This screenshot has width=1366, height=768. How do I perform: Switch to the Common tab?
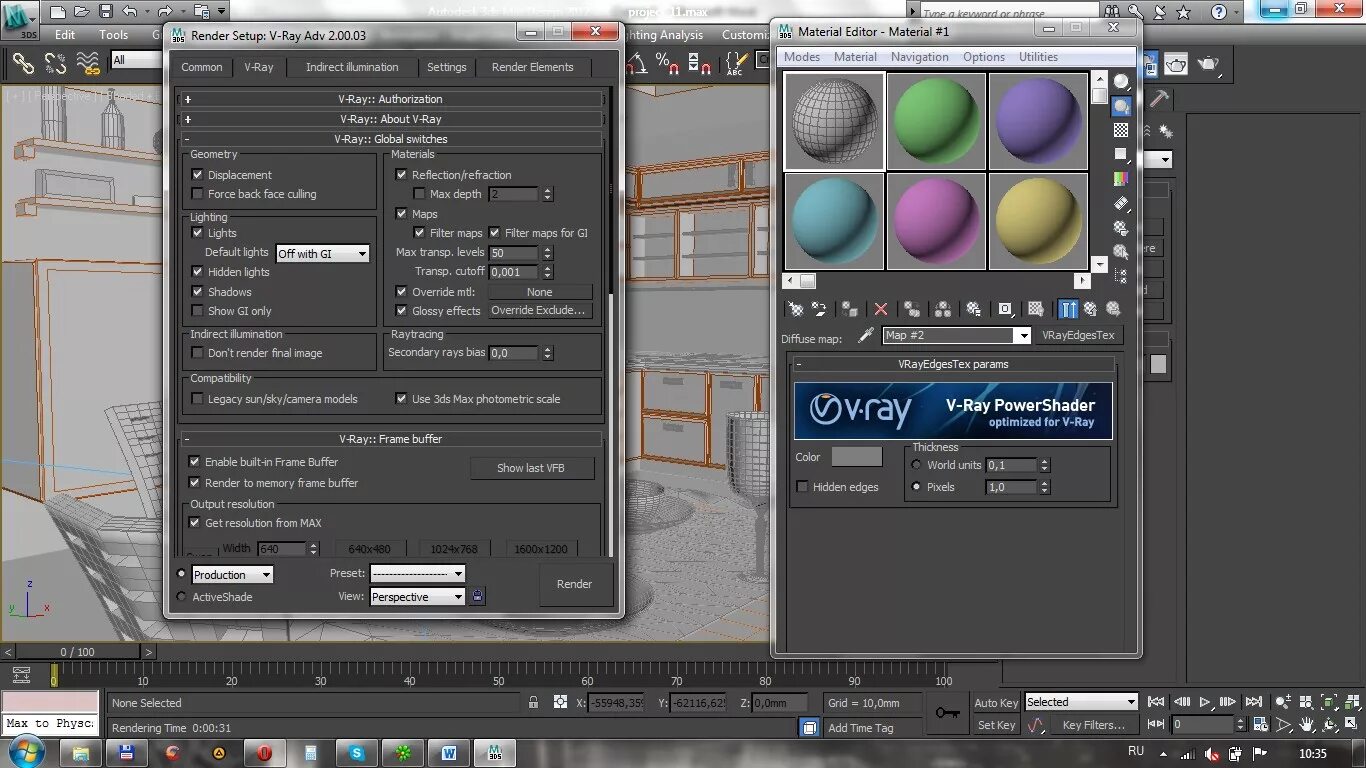[x=202, y=67]
